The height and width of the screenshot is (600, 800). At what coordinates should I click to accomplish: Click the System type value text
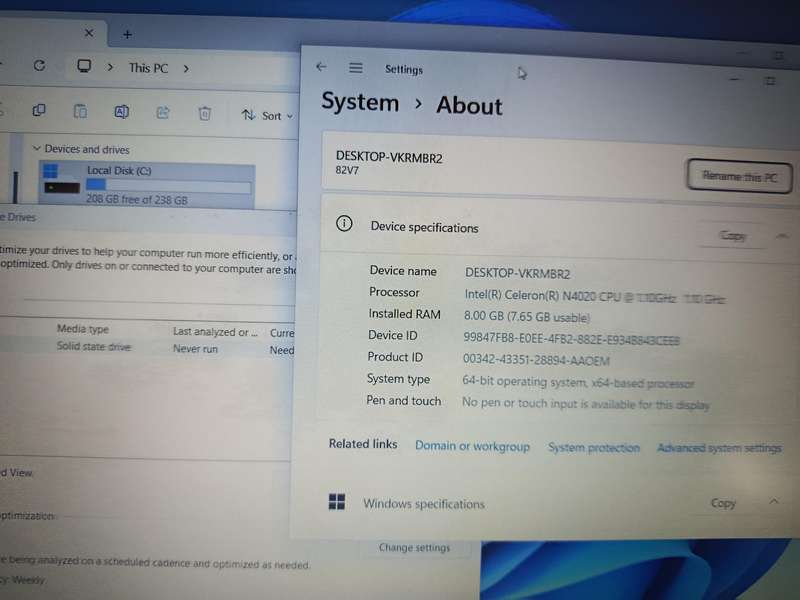578,382
